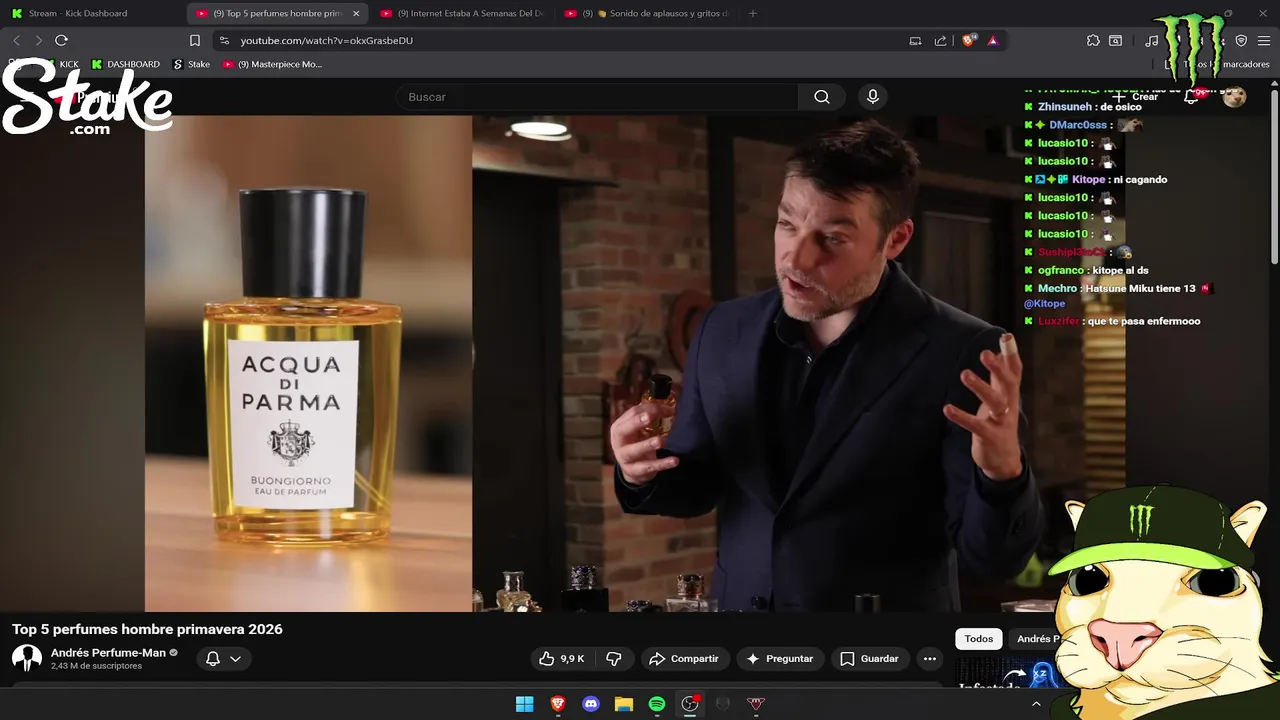Switch to Internet Estaba A Semanas tab
The width and height of the screenshot is (1280, 720).
click(461, 13)
